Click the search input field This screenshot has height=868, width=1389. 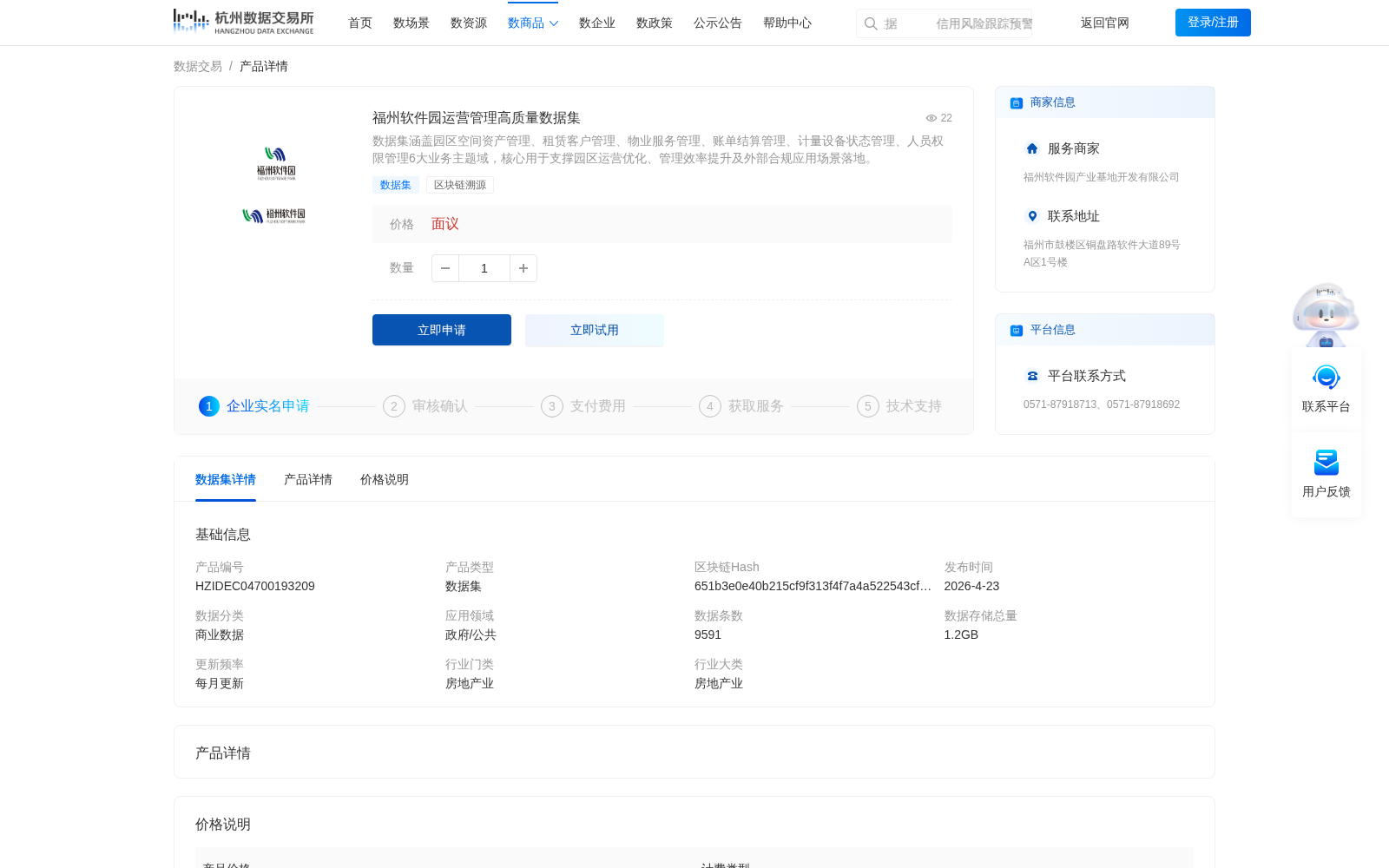(945, 23)
